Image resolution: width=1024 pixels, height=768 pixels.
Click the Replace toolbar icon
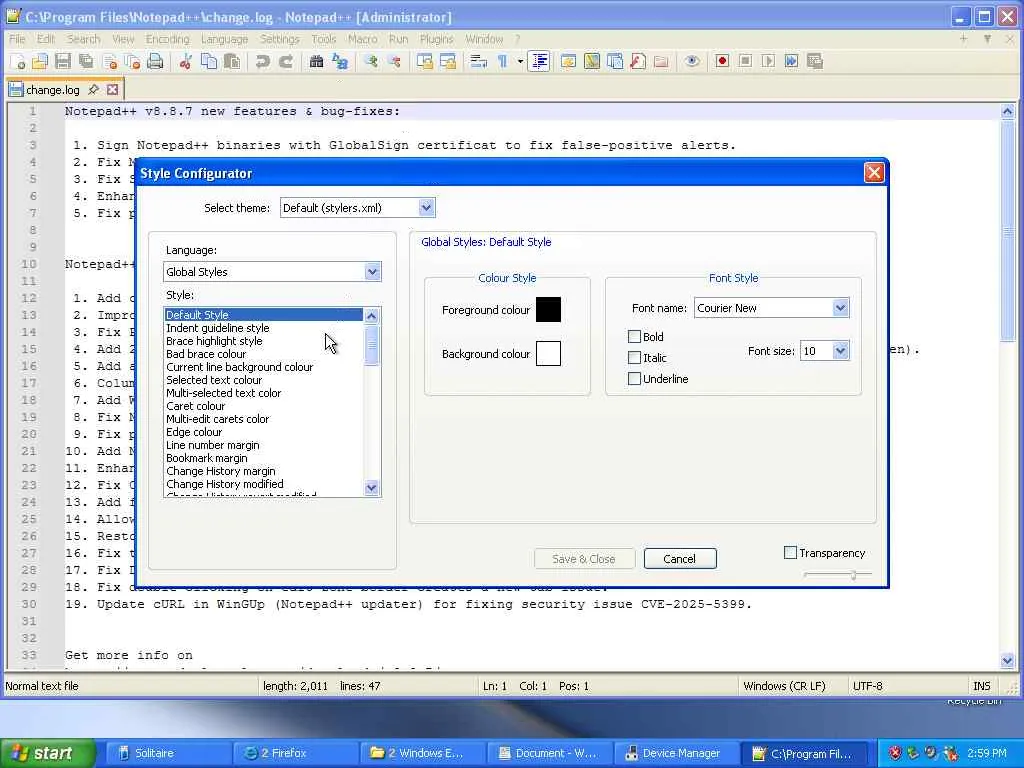click(x=340, y=61)
